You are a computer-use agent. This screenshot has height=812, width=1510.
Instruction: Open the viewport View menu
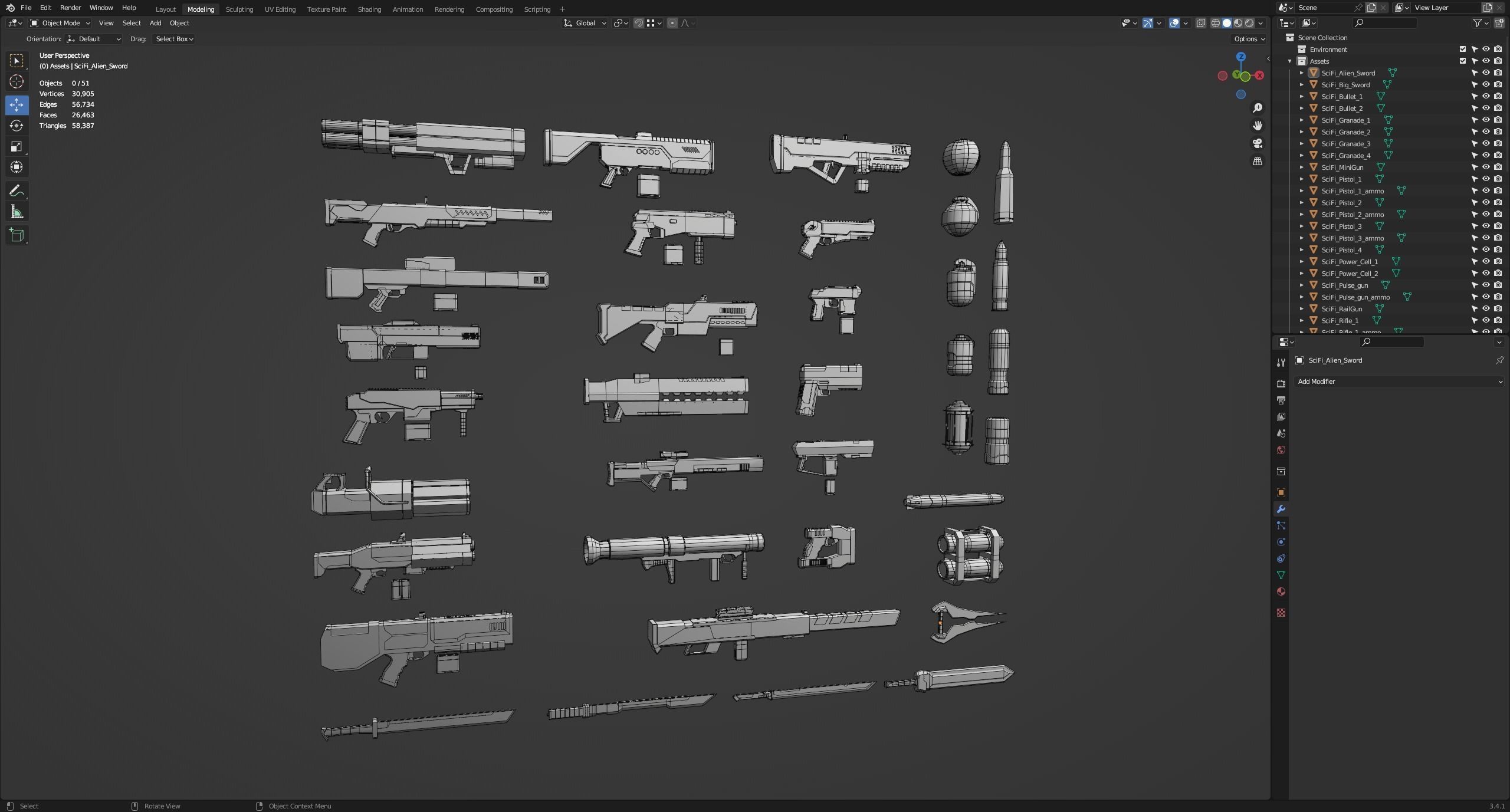106,23
